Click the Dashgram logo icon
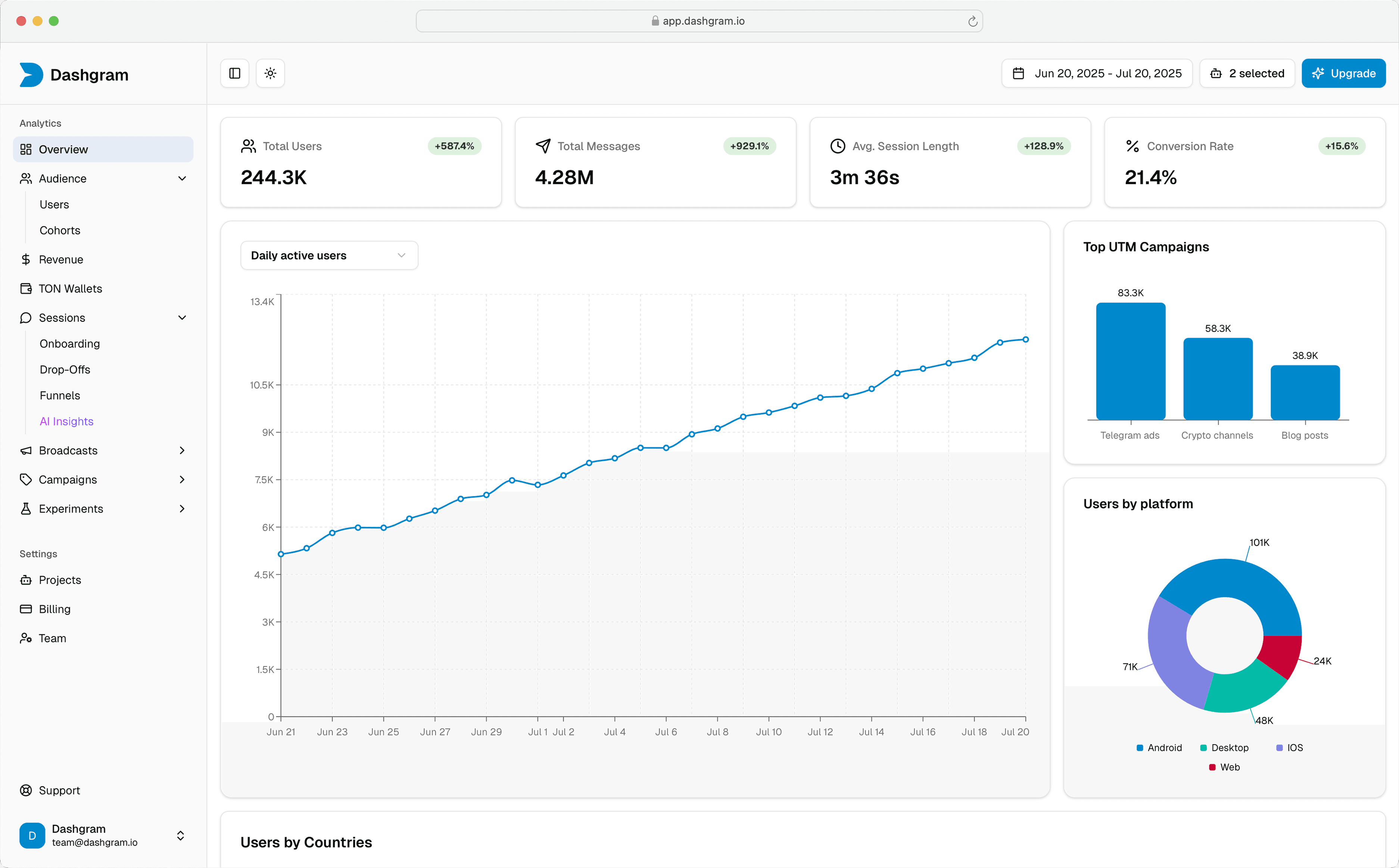 pos(31,75)
